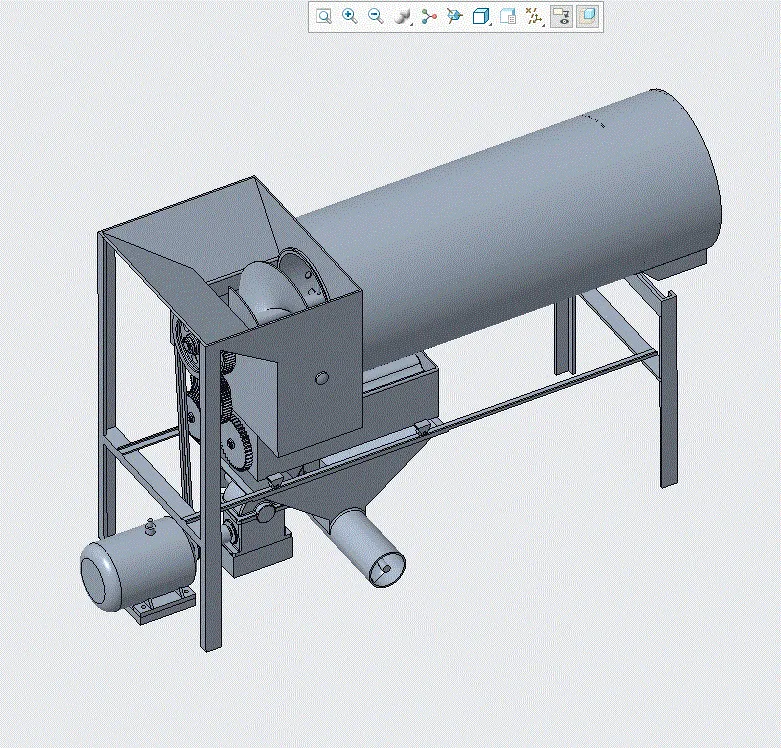Toggle annotation display eye button
The height and width of the screenshot is (748, 781).
pos(561,16)
